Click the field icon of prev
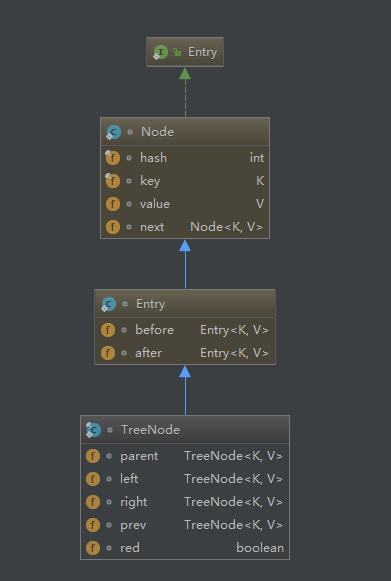 [x=93, y=525]
